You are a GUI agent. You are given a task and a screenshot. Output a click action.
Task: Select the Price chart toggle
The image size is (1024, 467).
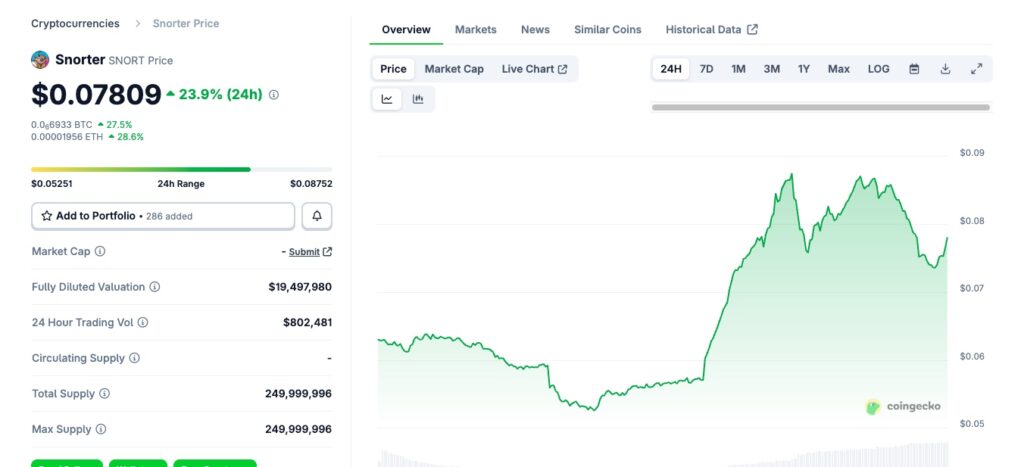pyautogui.click(x=393, y=69)
